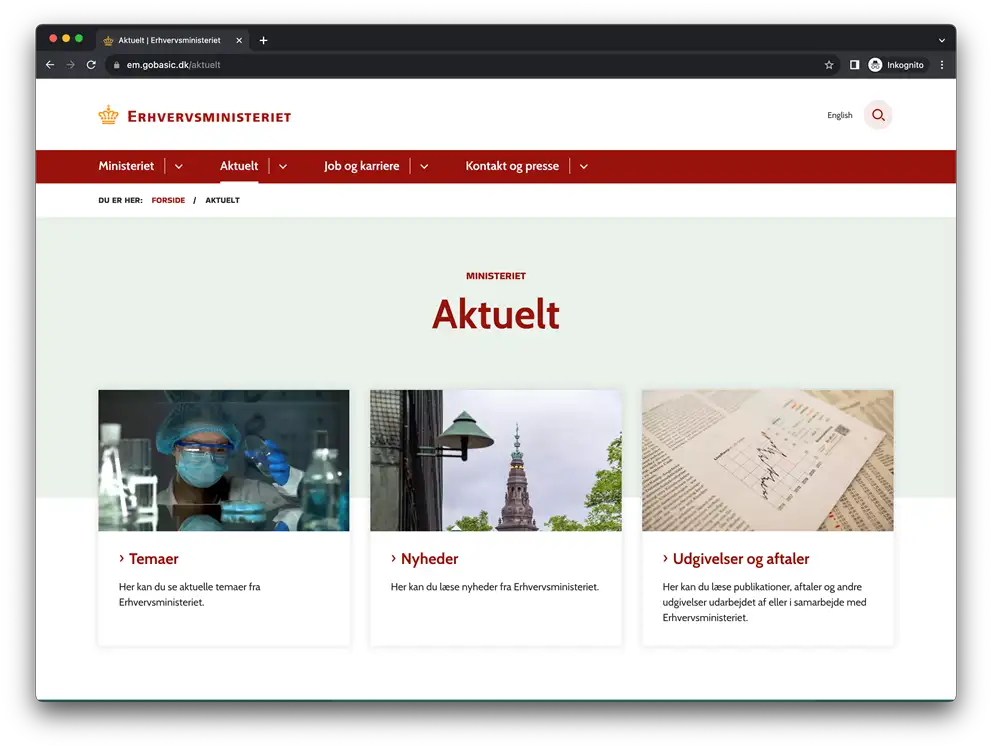Expand the Aktuelt submenu chevron

tap(283, 167)
